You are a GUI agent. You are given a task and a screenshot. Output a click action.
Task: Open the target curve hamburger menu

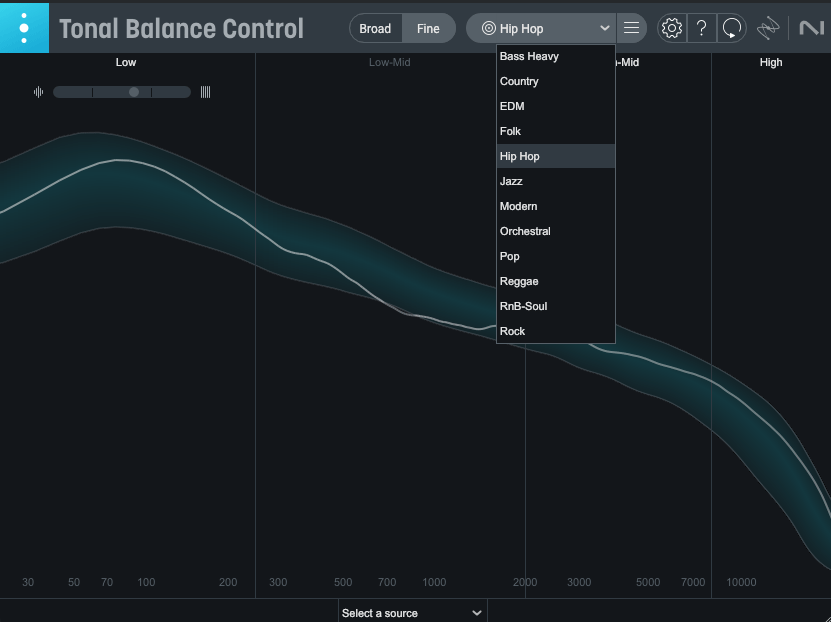[x=631, y=28]
